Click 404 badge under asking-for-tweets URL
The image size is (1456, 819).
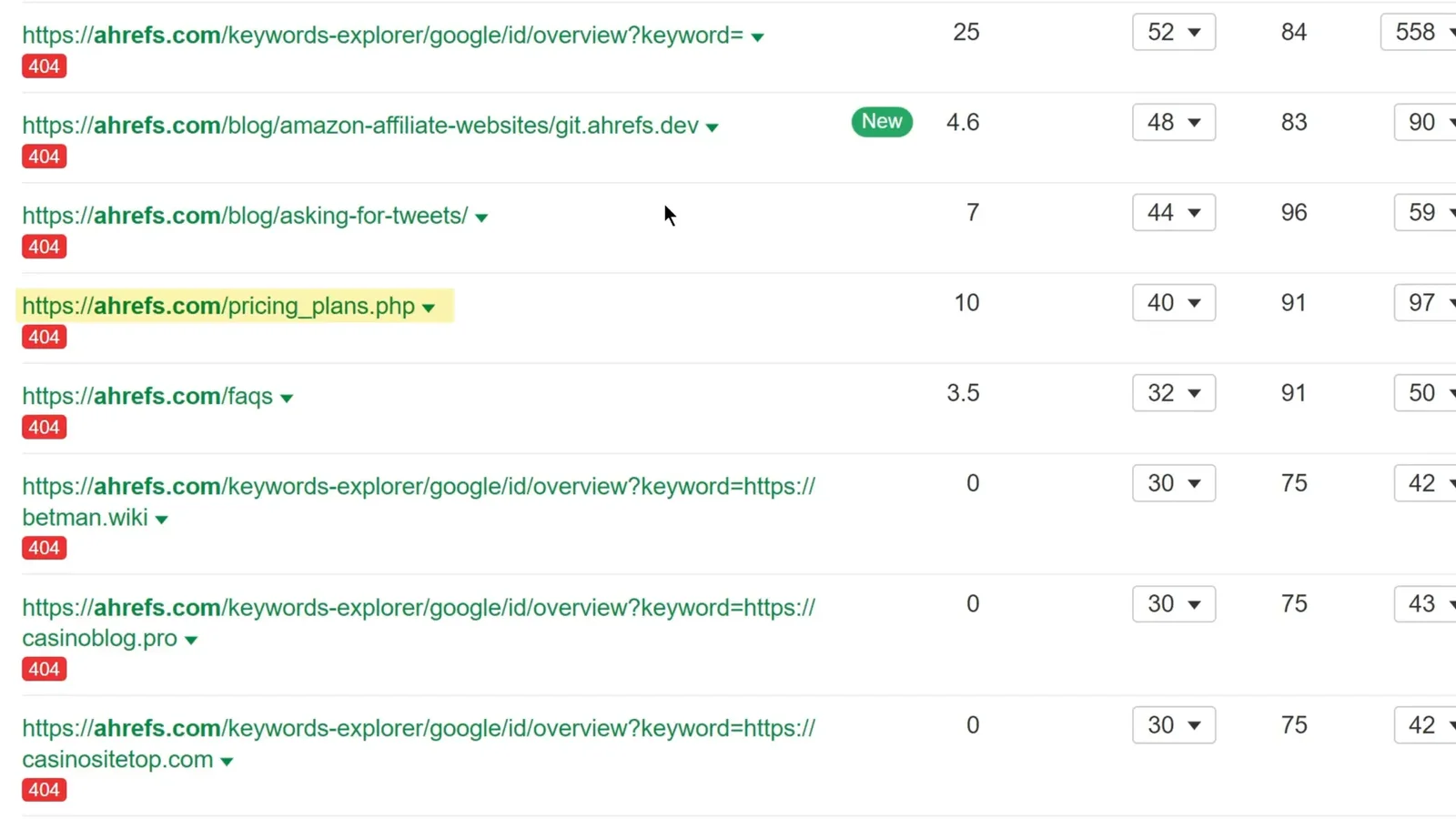click(x=44, y=247)
